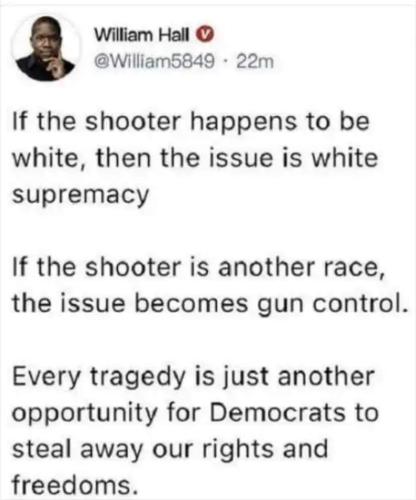Click William Hall's profile picture
This screenshot has height=500, width=416.
point(46,47)
